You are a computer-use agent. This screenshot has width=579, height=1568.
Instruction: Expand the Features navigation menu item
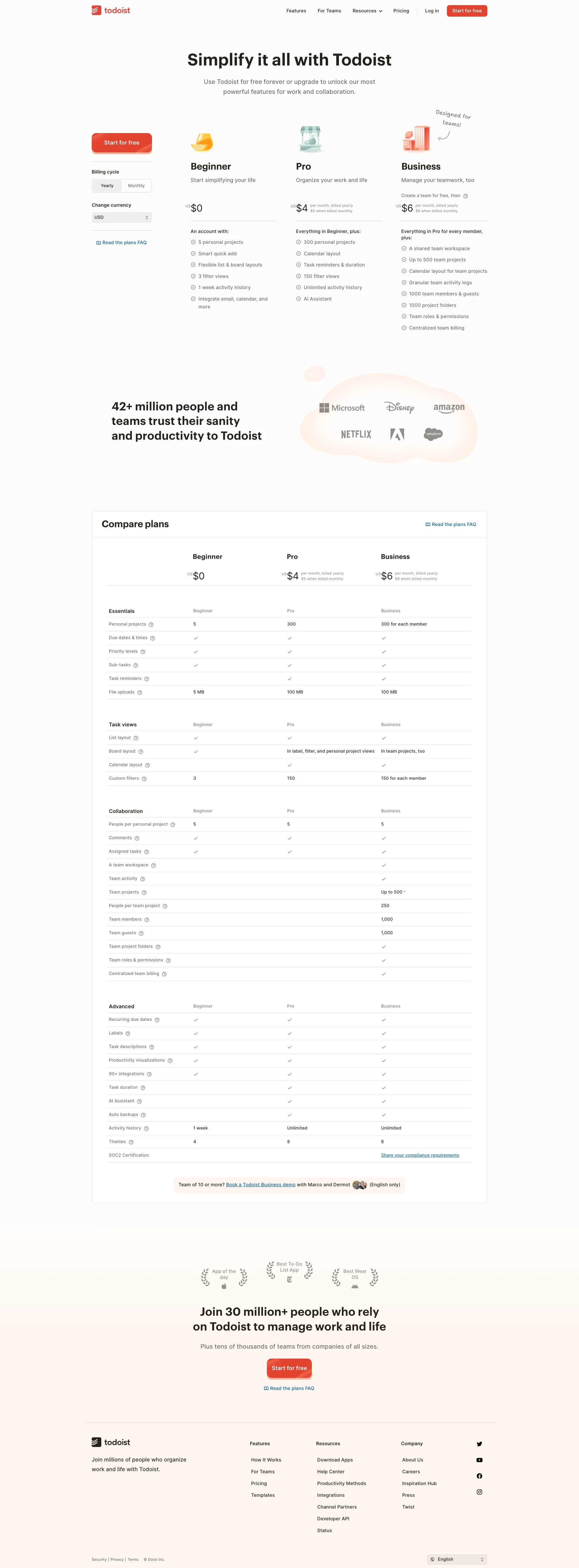[x=295, y=10]
